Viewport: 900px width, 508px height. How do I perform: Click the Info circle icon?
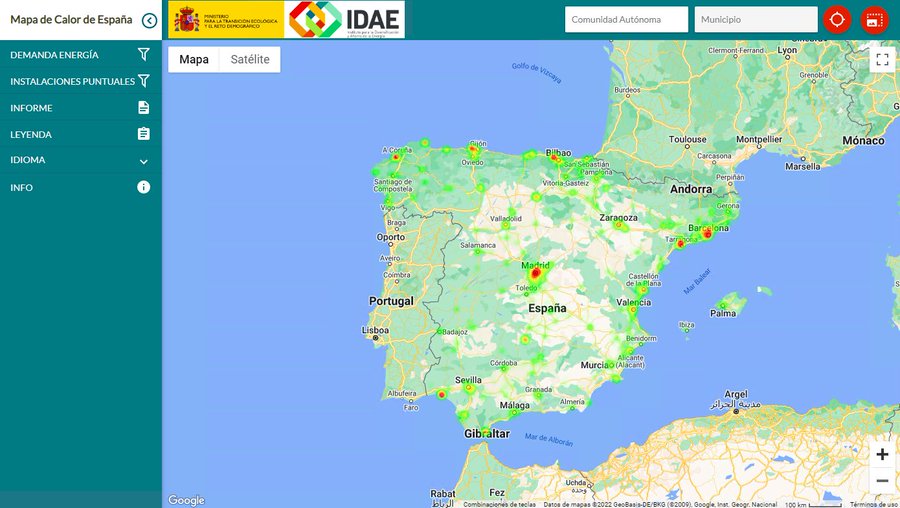[143, 187]
